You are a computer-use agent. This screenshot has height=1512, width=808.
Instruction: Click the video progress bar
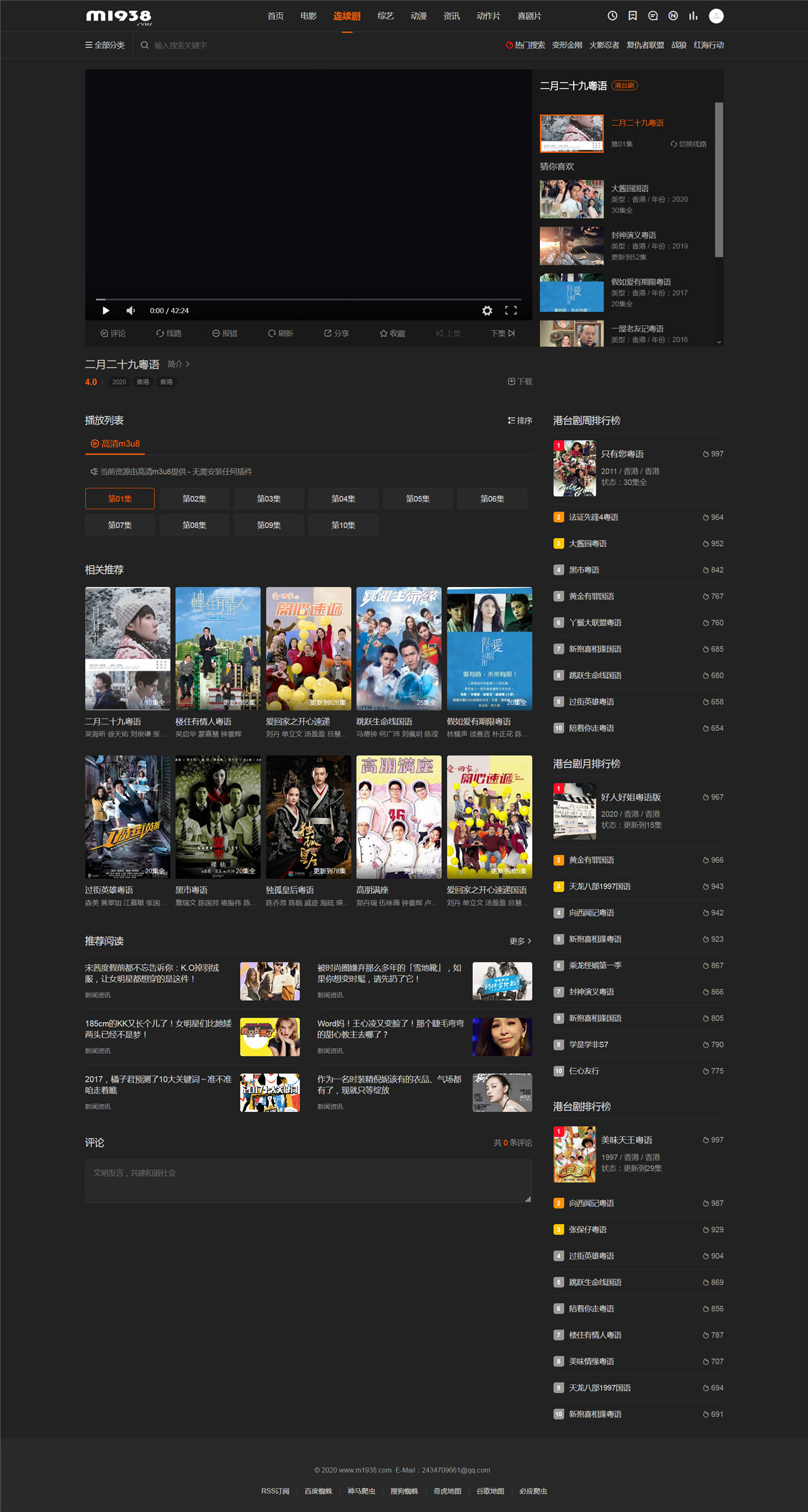point(308,299)
